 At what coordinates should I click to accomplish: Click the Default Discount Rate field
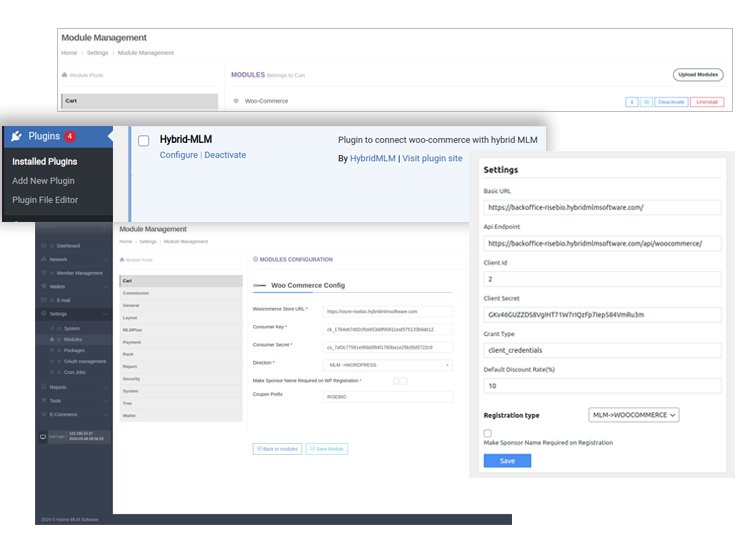(x=602, y=386)
